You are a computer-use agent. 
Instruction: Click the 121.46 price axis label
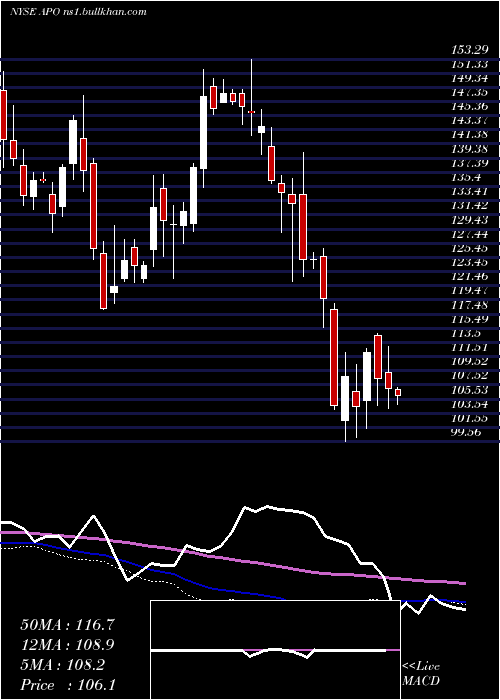[x=469, y=277]
